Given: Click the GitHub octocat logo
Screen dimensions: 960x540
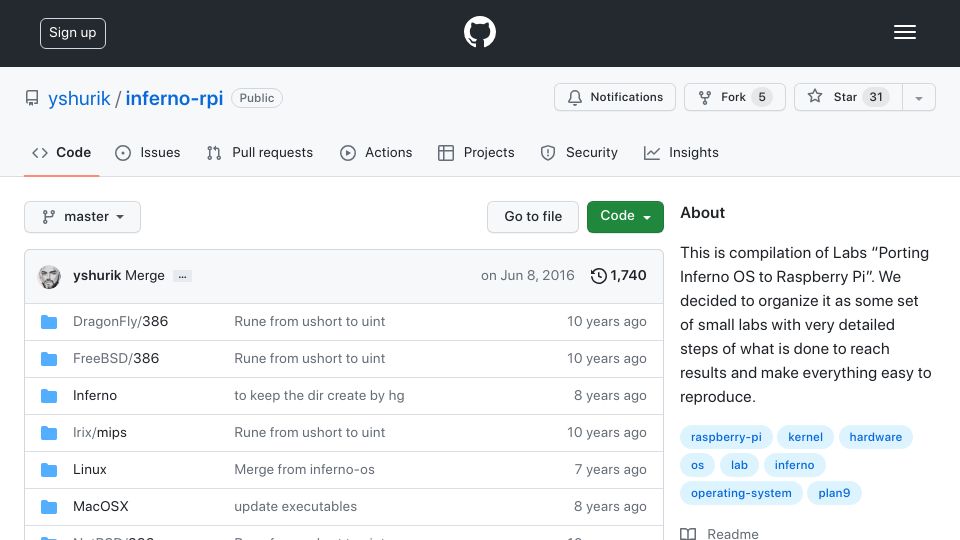Looking at the screenshot, I should pyautogui.click(x=479, y=32).
